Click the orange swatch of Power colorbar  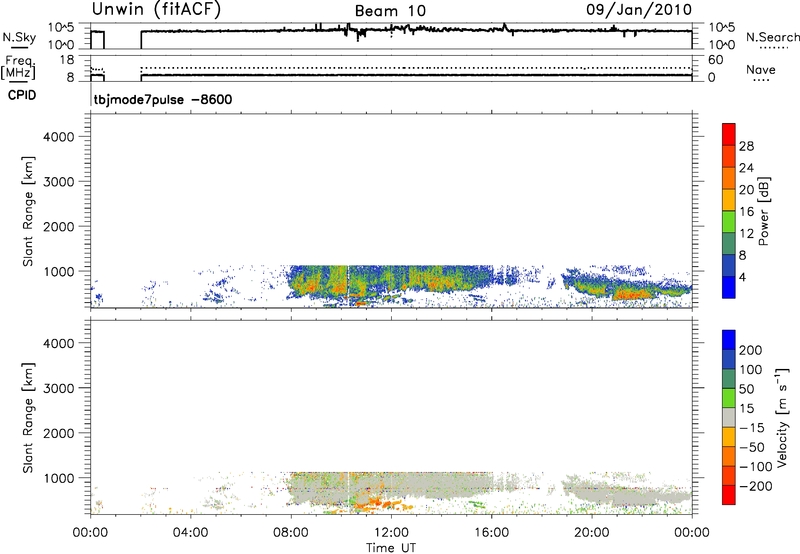729,178
